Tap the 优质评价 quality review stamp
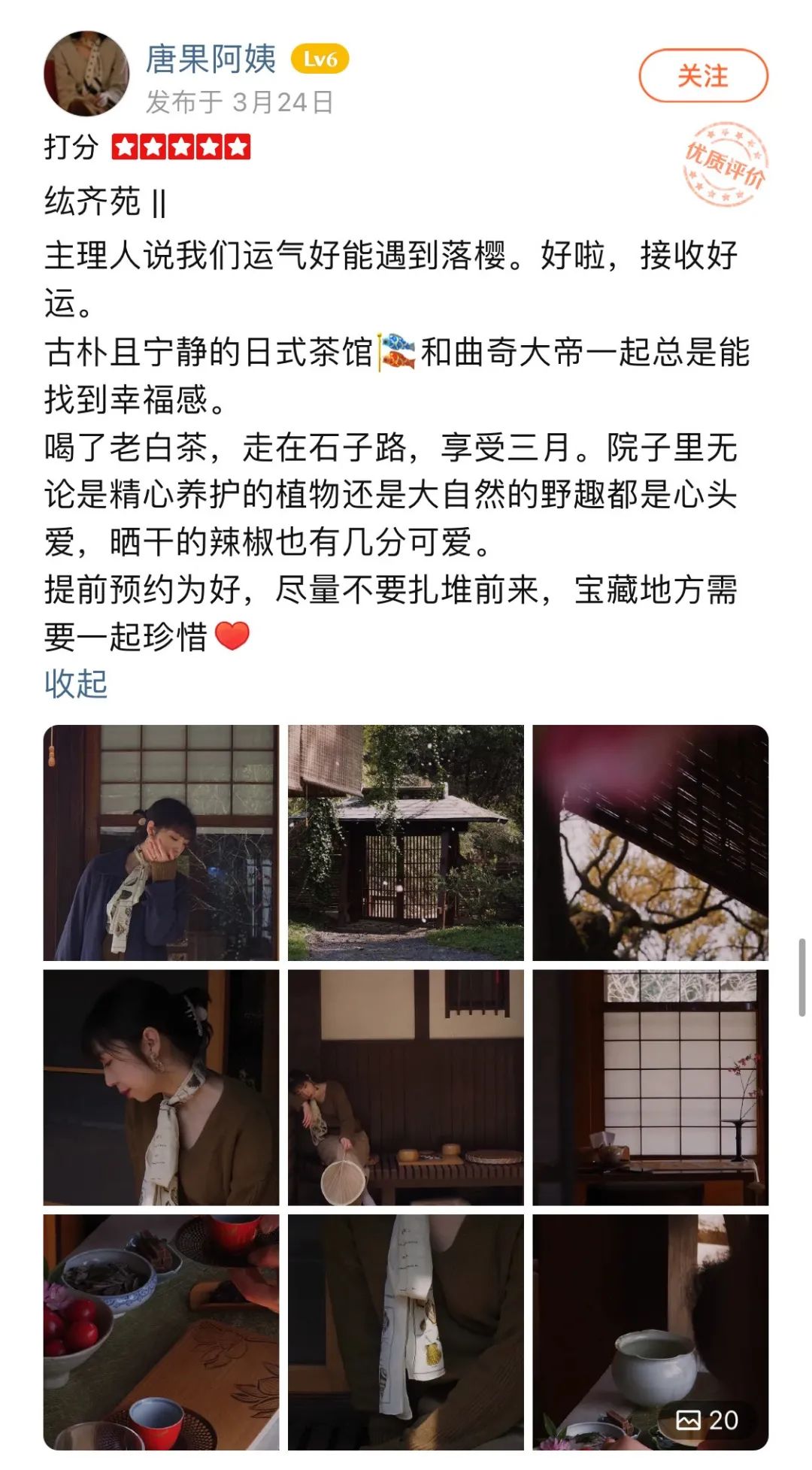This screenshot has width=812, height=1470. click(x=725, y=165)
